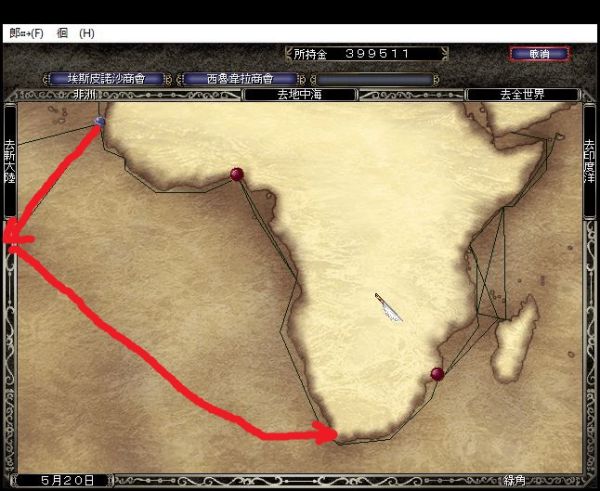Select the 西魯韋拉商會 guild button
Image resolution: width=600 pixels, height=491 pixels.
pos(239,78)
